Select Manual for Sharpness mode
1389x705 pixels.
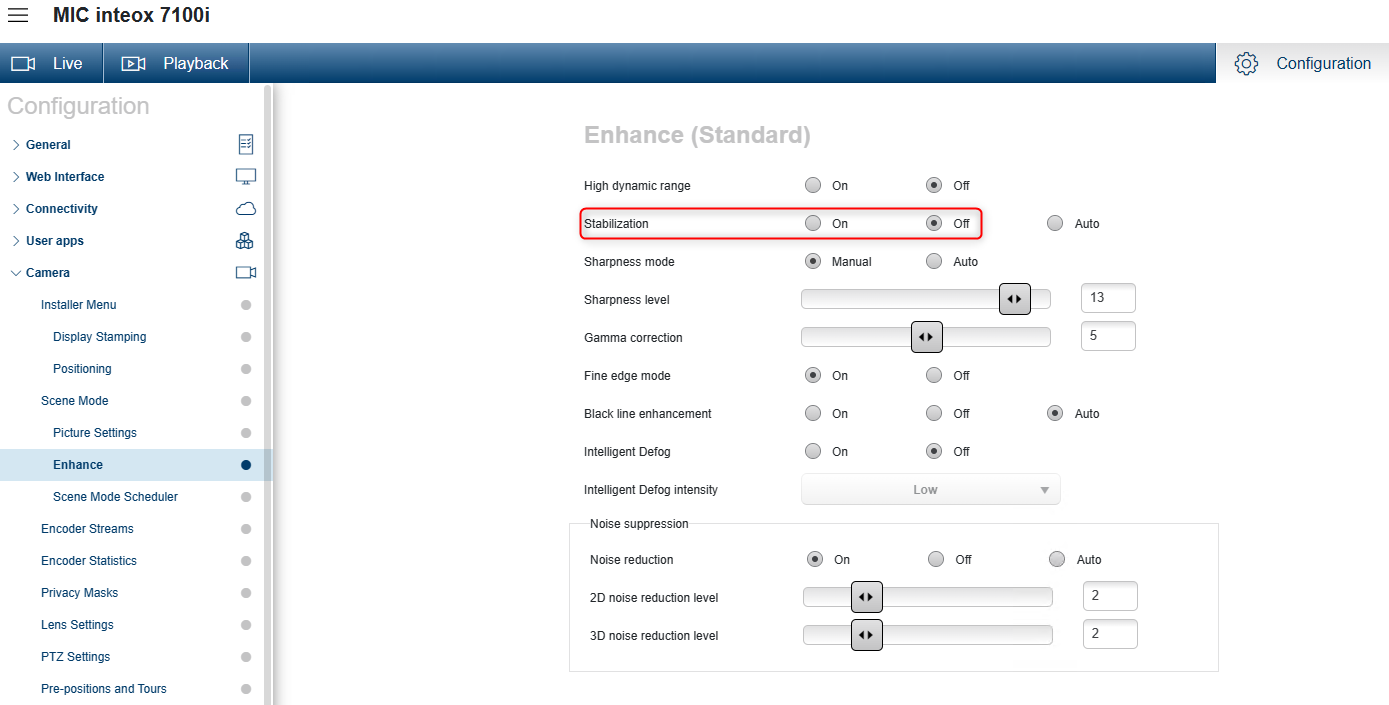pyautogui.click(x=813, y=261)
